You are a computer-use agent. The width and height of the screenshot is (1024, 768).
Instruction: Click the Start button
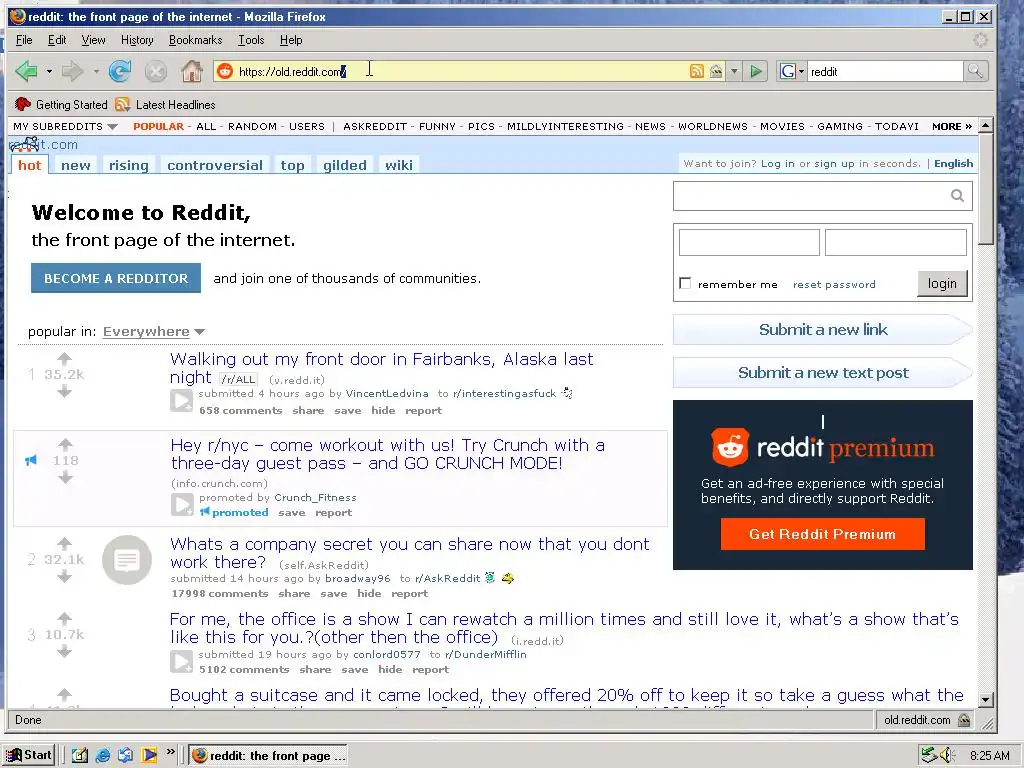[x=29, y=756]
